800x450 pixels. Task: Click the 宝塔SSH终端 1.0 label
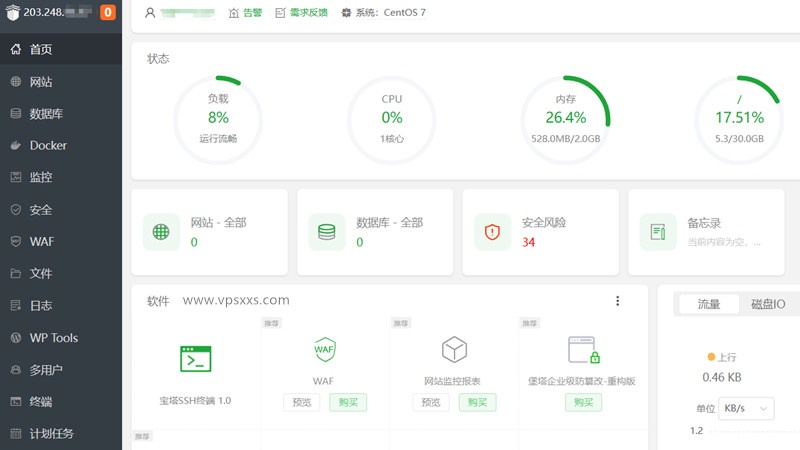[x=195, y=401]
